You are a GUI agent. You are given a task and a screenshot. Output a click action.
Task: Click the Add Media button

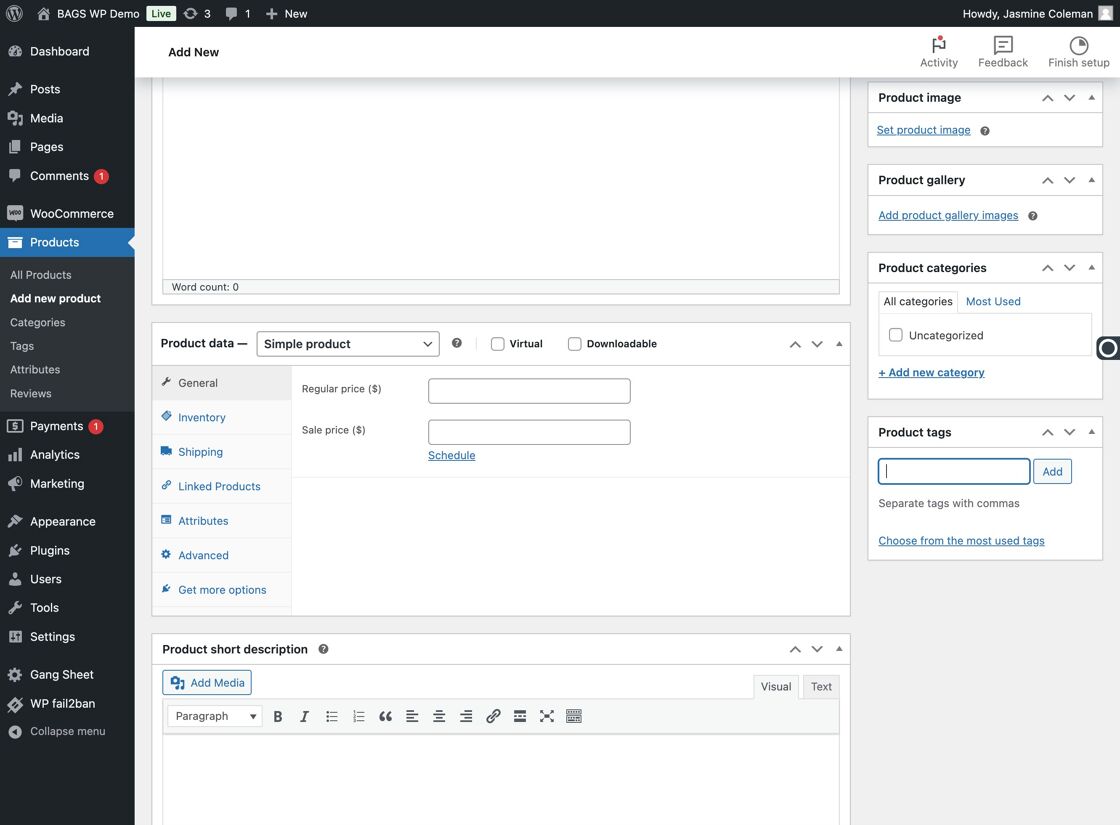tap(207, 683)
